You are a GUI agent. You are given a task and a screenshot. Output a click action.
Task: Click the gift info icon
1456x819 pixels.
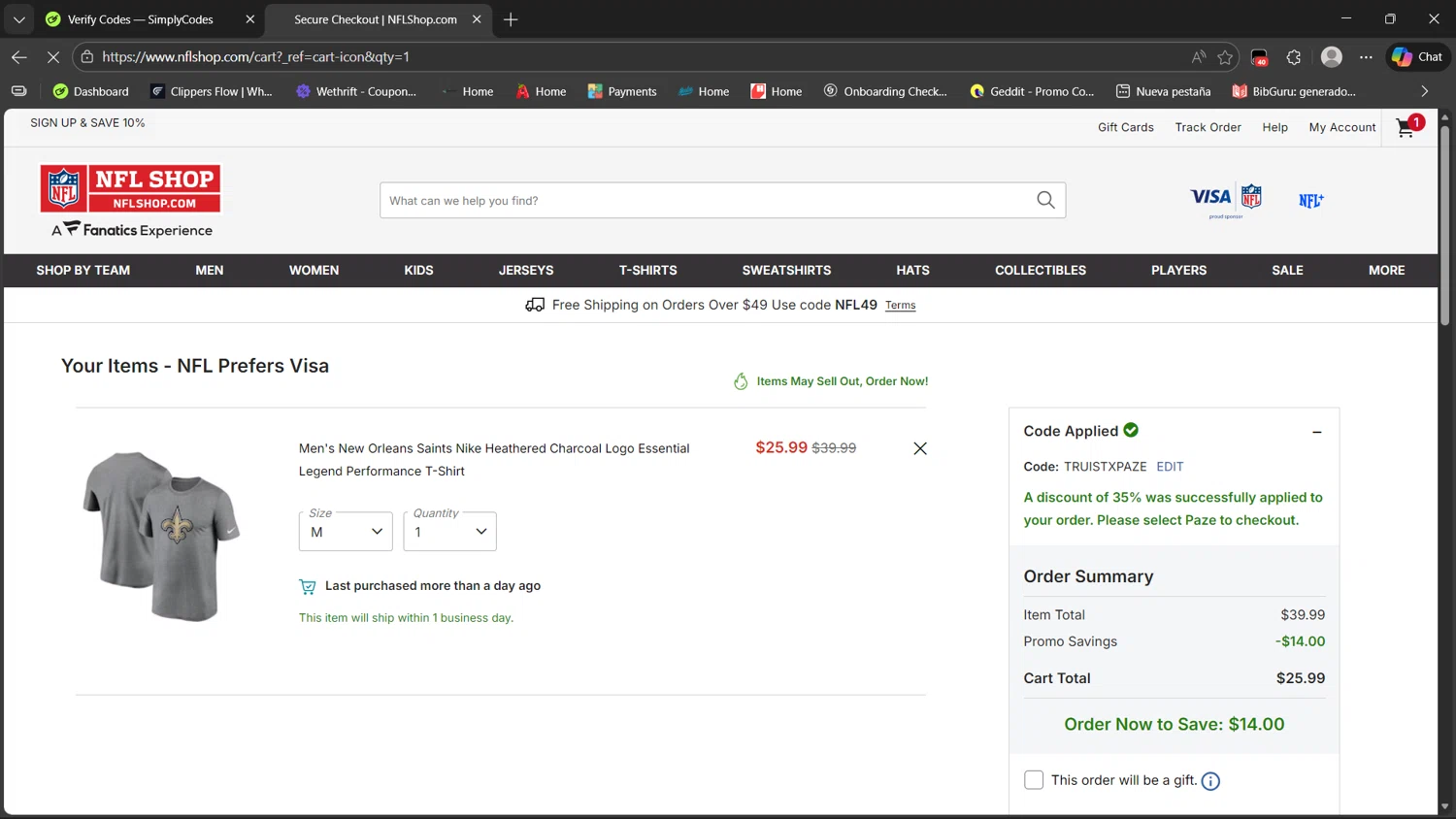[x=1210, y=781]
